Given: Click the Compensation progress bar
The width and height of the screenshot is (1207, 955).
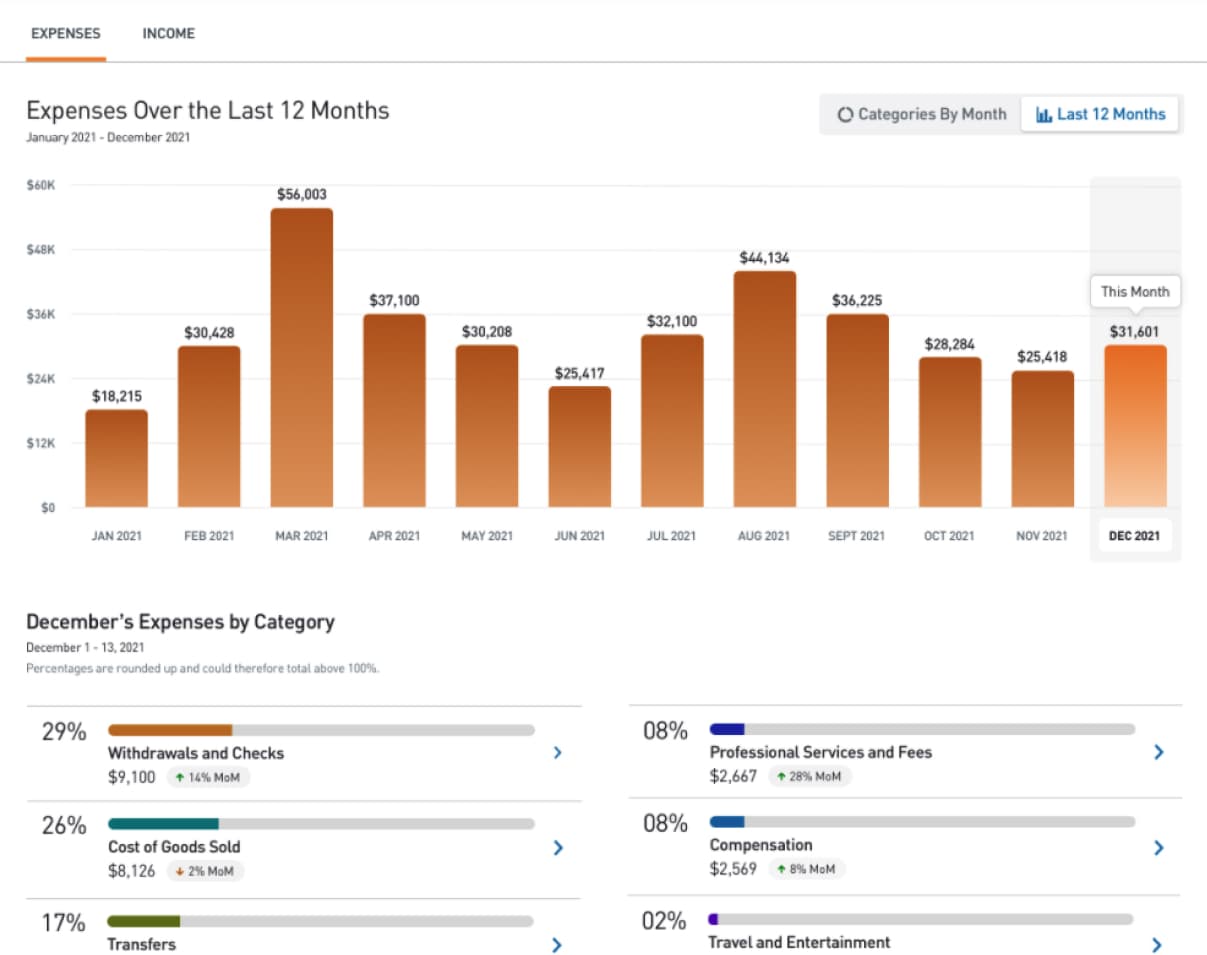Looking at the screenshot, I should pyautogui.click(x=922, y=822).
